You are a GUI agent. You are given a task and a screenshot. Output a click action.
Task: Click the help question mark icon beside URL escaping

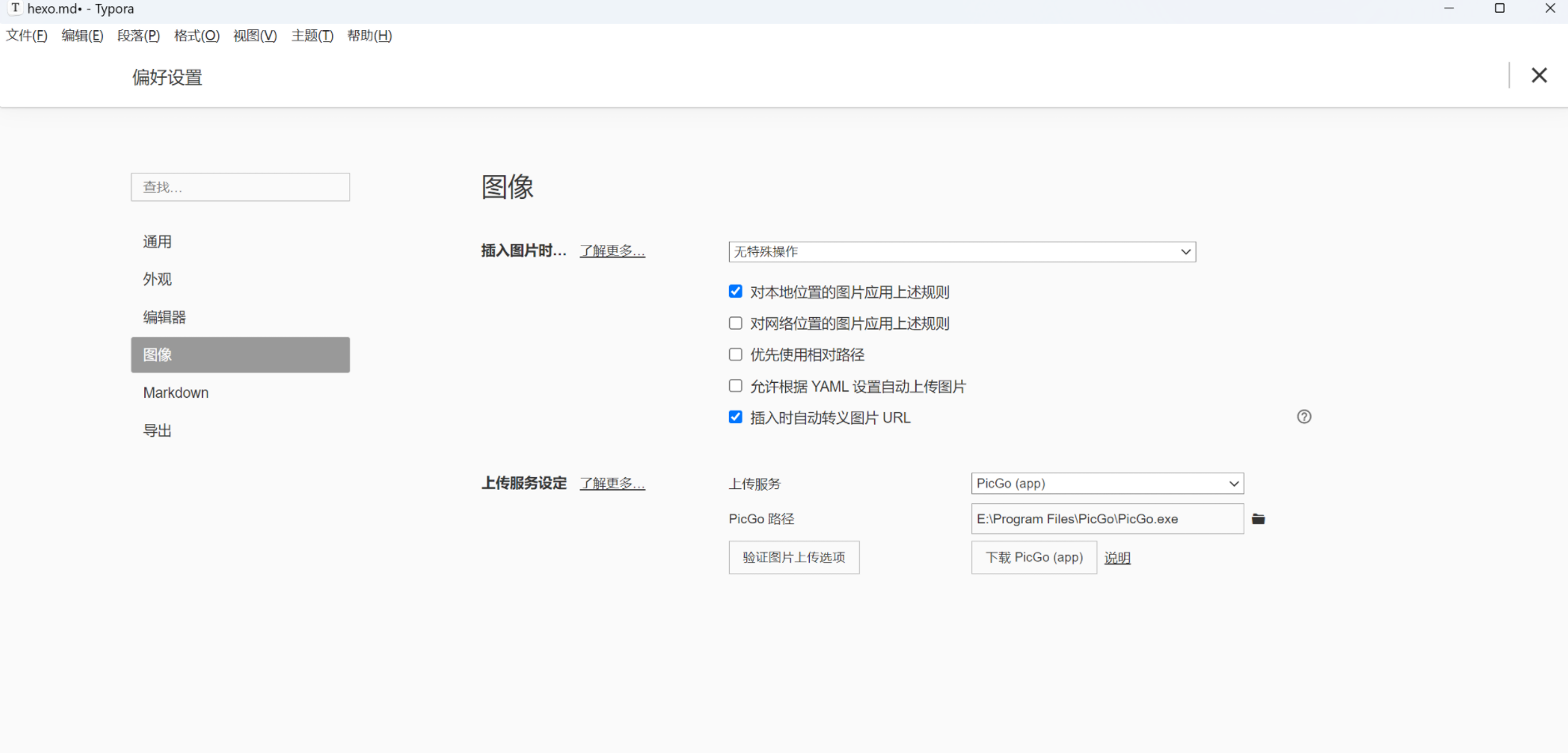(x=1304, y=417)
